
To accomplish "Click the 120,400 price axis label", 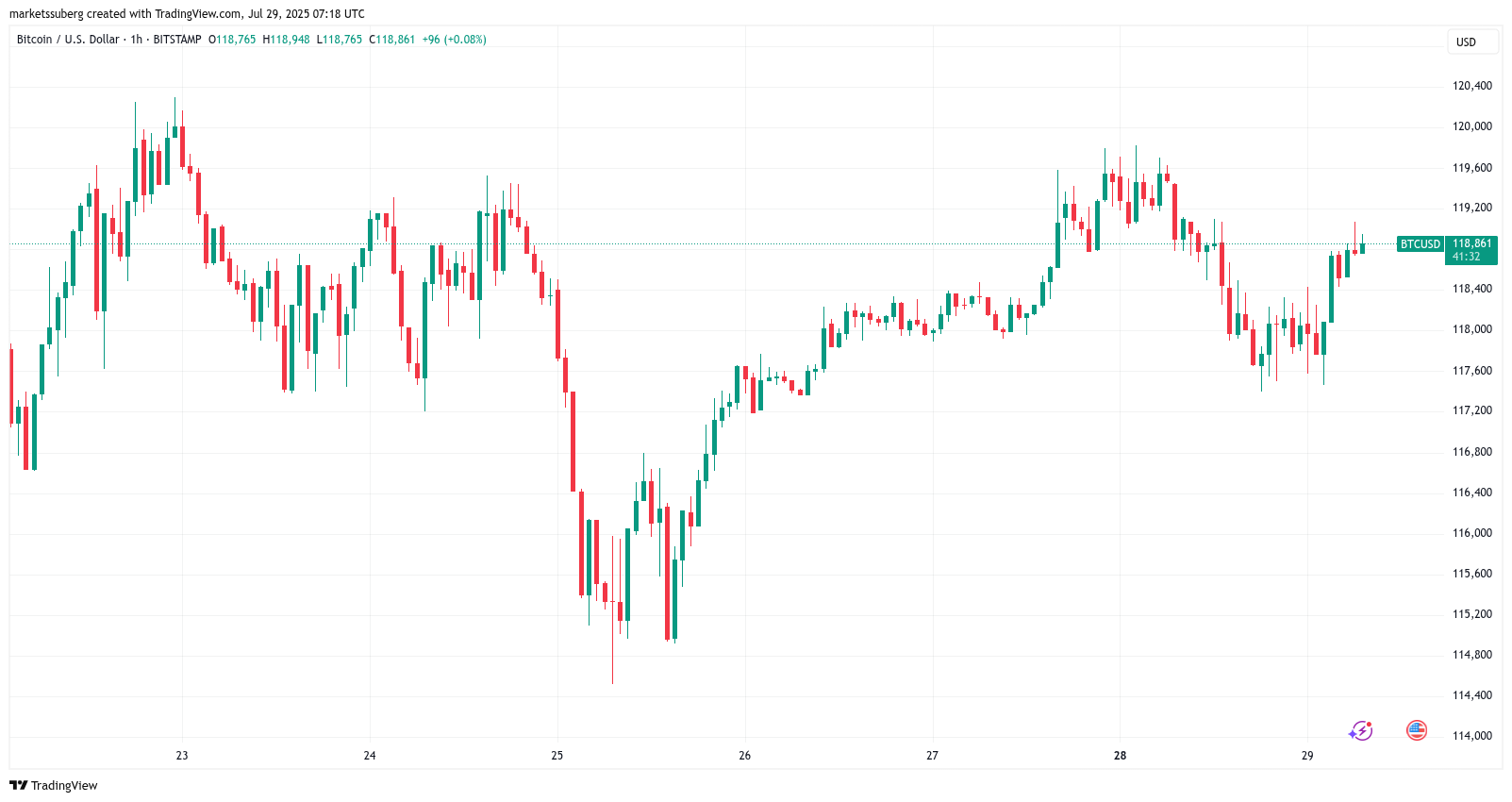I will tap(1471, 86).
